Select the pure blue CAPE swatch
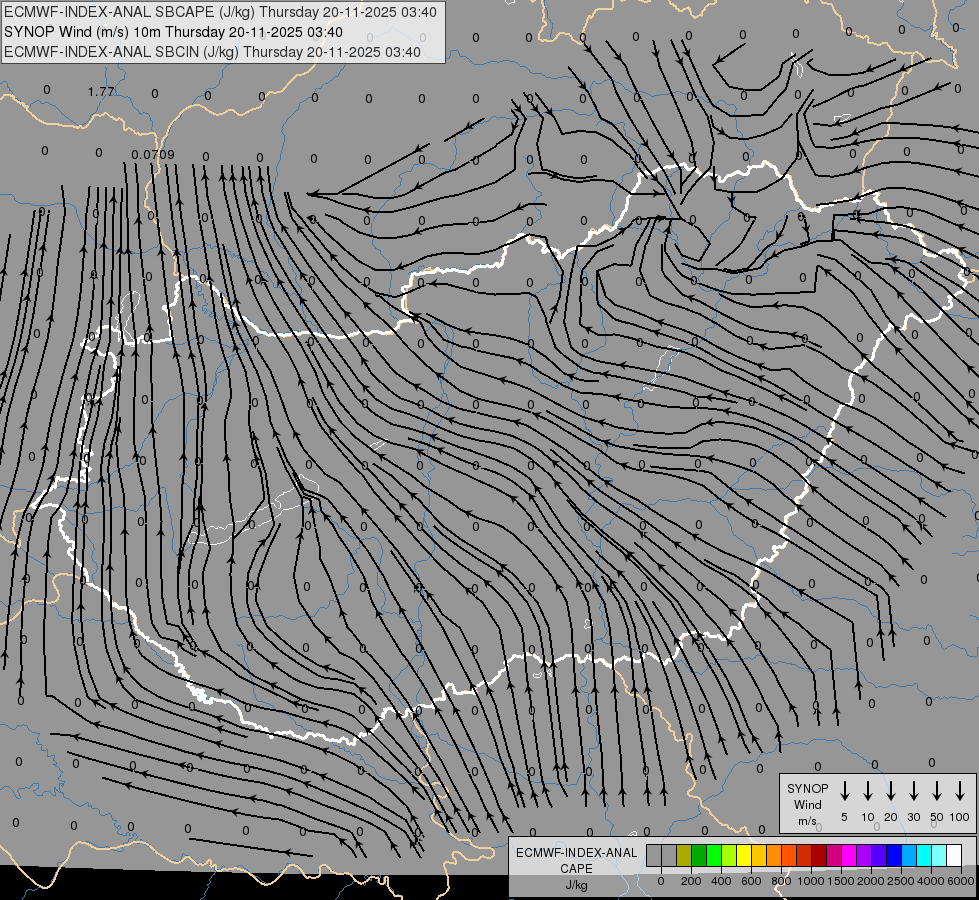The image size is (979, 900). 893,855
